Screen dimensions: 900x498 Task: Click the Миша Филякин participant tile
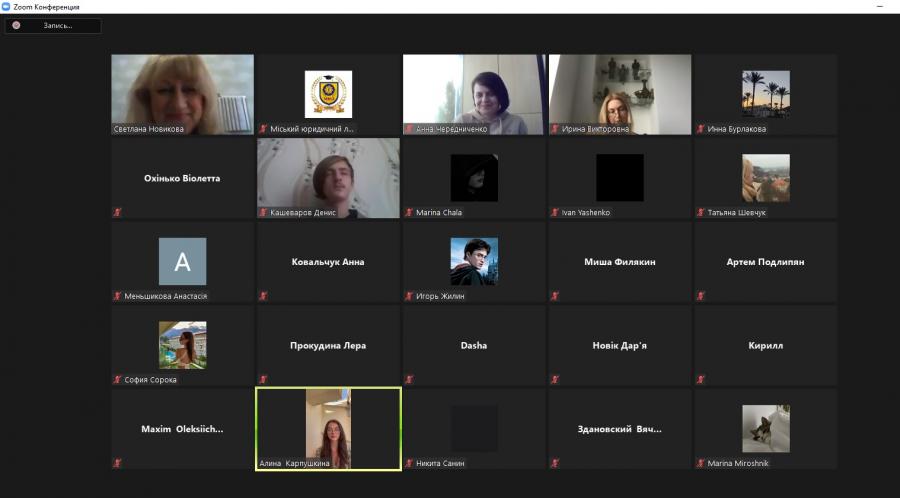(x=620, y=262)
